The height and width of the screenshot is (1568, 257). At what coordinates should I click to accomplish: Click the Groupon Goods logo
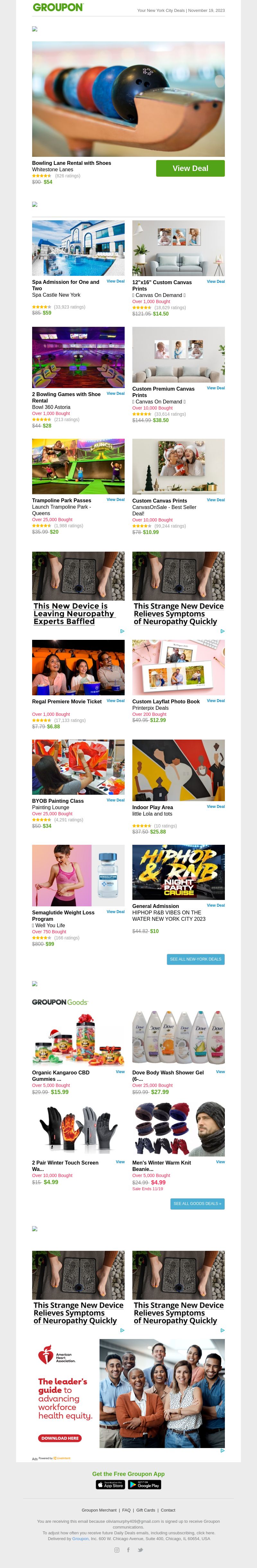pos(60,1002)
